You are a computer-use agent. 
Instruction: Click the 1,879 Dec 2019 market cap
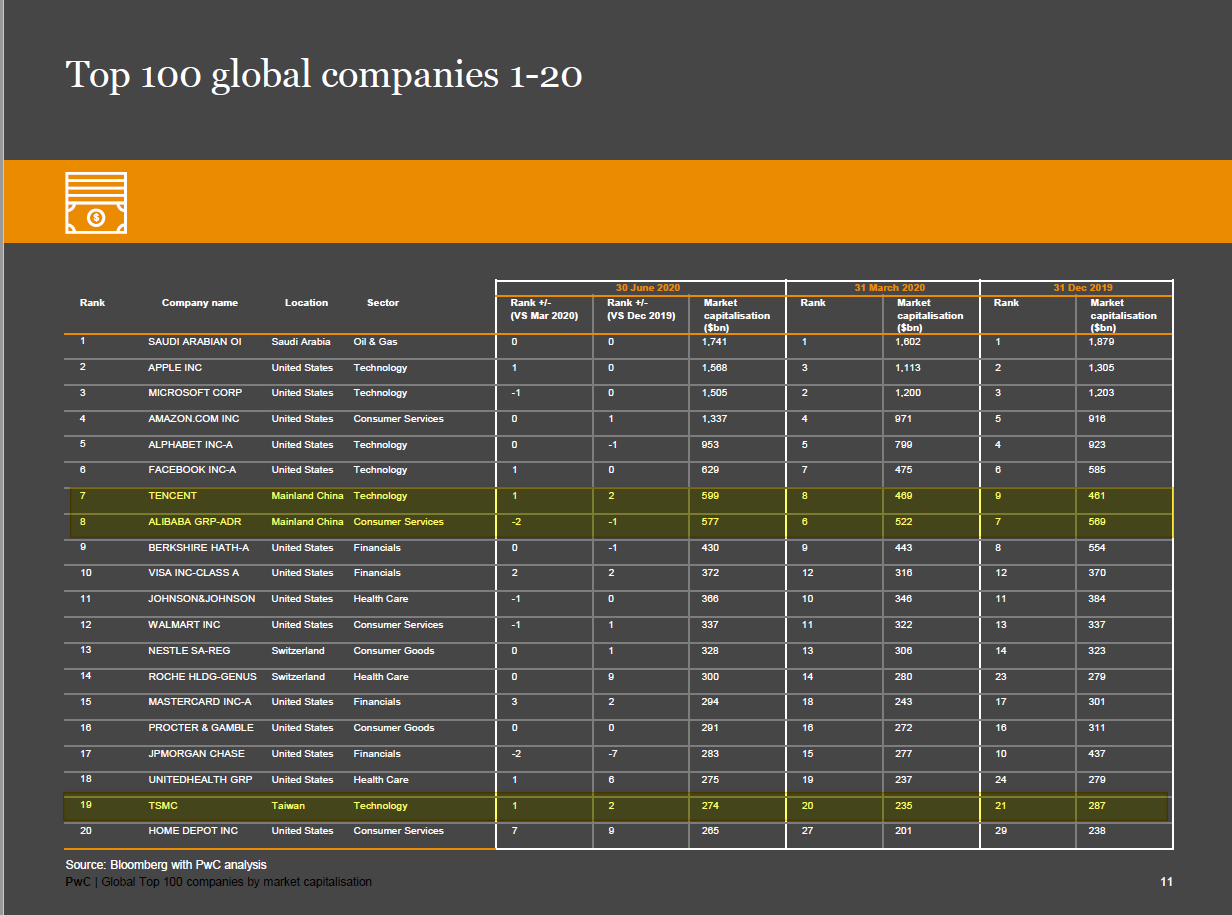[x=1101, y=342]
